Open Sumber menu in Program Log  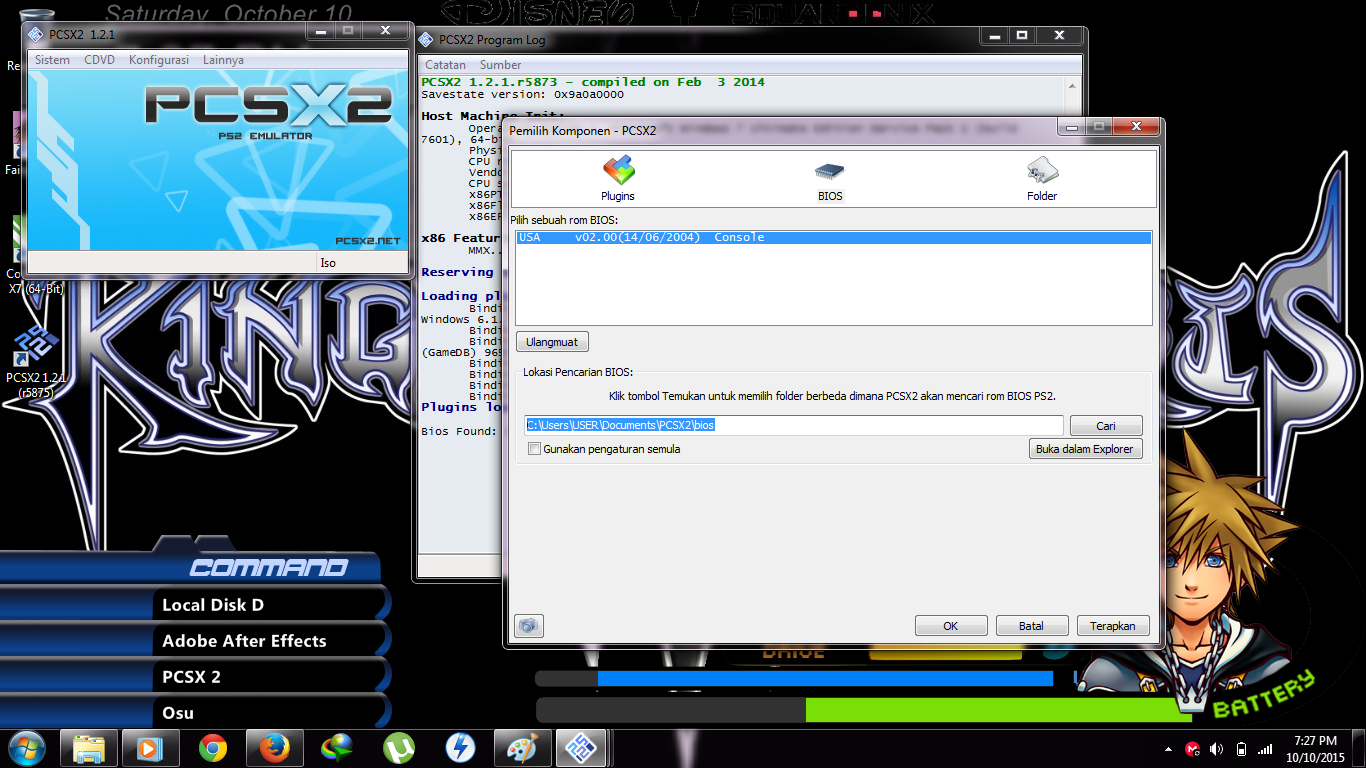pos(500,65)
